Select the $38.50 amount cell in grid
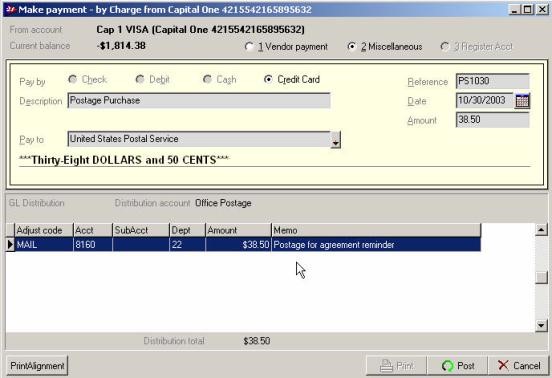The image size is (552, 378). (x=238, y=245)
